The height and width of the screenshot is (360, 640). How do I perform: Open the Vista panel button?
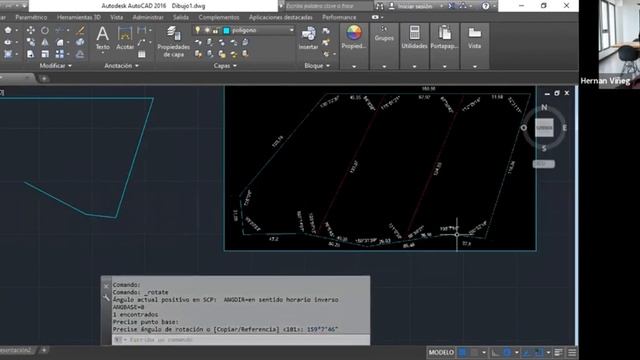474,38
